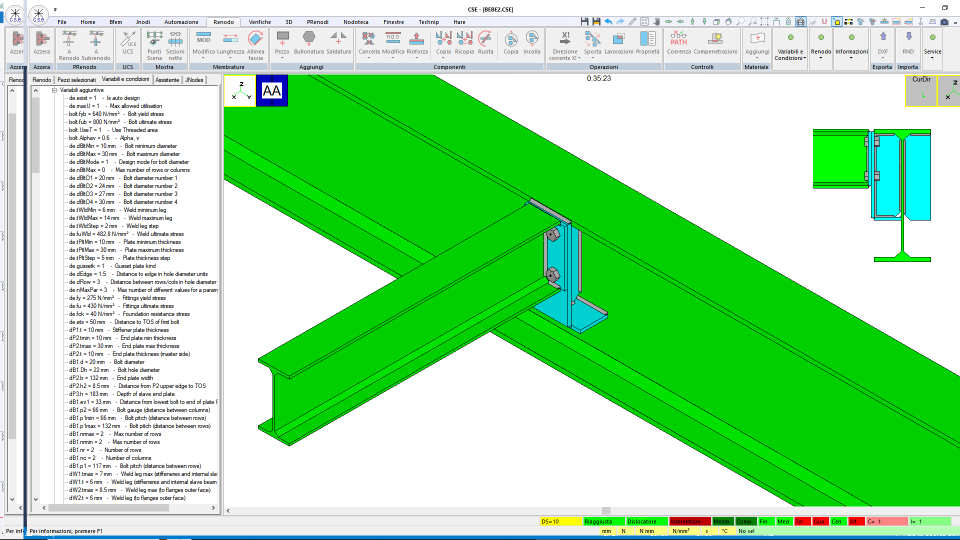Run the Compenetrazioni check

[715, 43]
